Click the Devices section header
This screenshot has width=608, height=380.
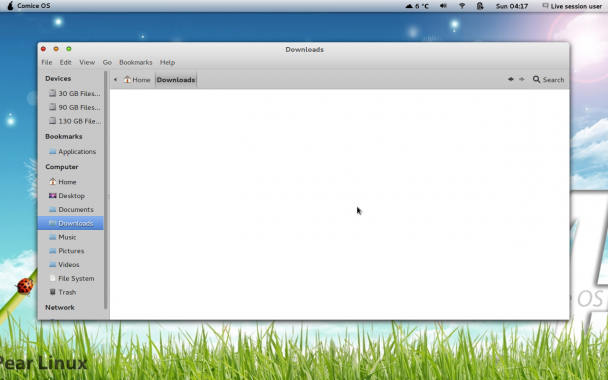[58, 79]
